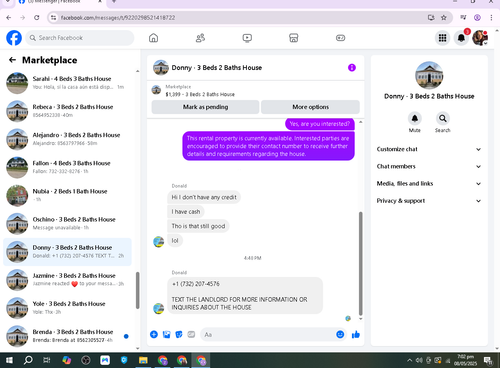
Task: Select Donny 3 Beds 2 Baths House chat
Action: pos(67,252)
